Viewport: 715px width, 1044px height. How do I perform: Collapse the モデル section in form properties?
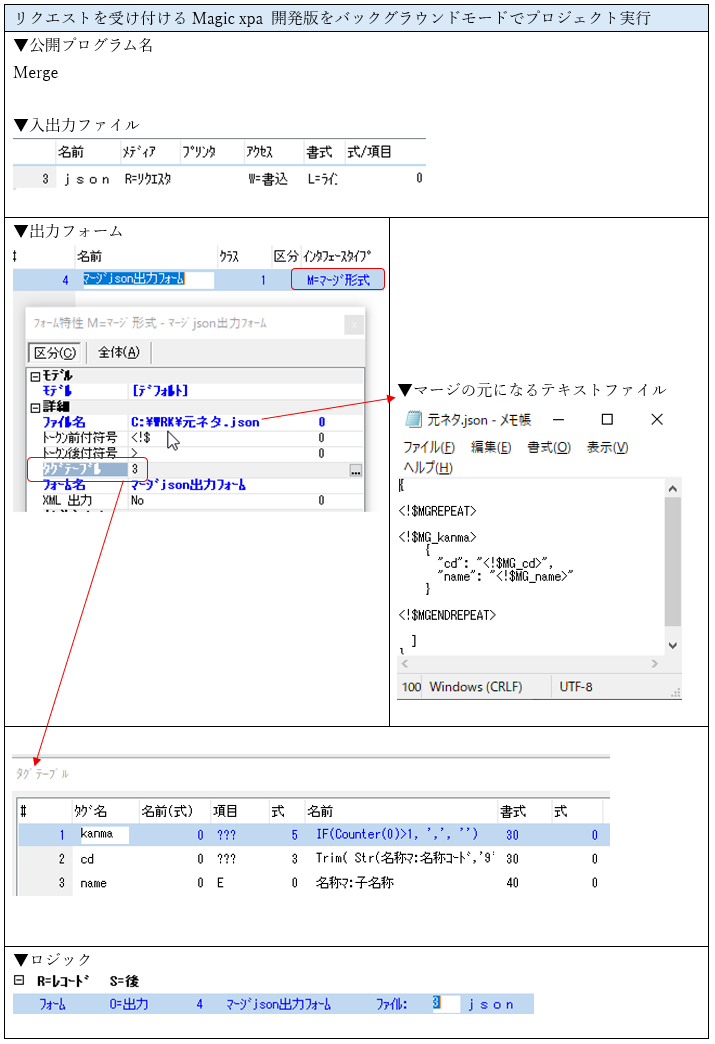click(35, 375)
